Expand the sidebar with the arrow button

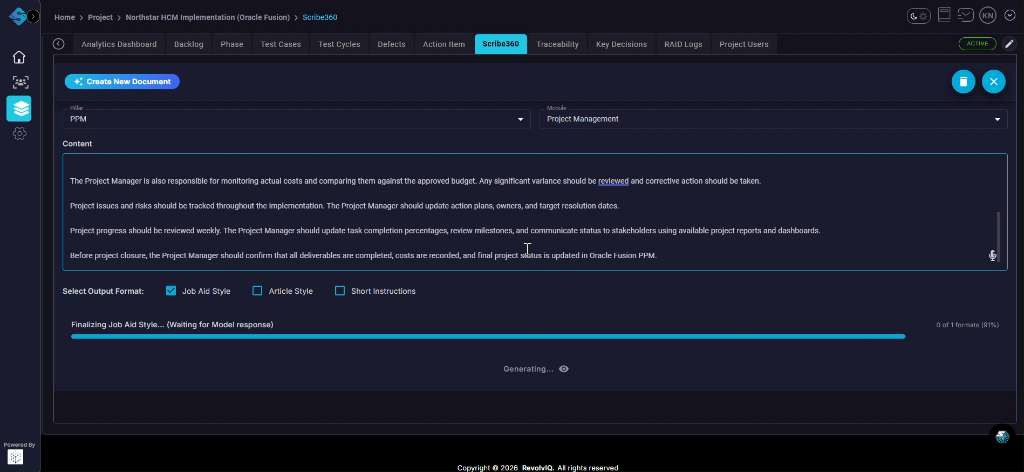[x=34, y=17]
